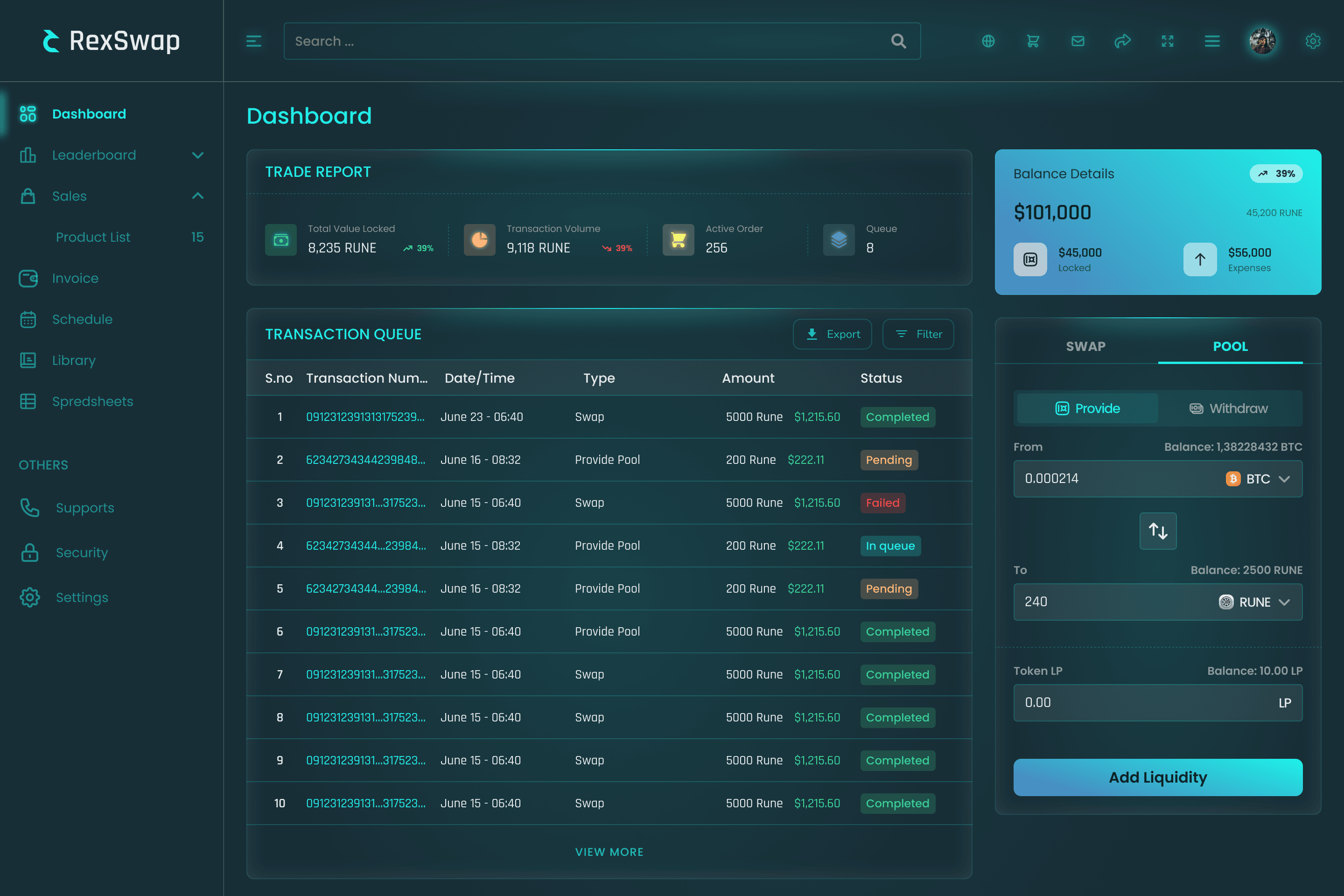Swap From and To with arrows button
Image resolution: width=1344 pixels, height=896 pixels.
pyautogui.click(x=1158, y=531)
